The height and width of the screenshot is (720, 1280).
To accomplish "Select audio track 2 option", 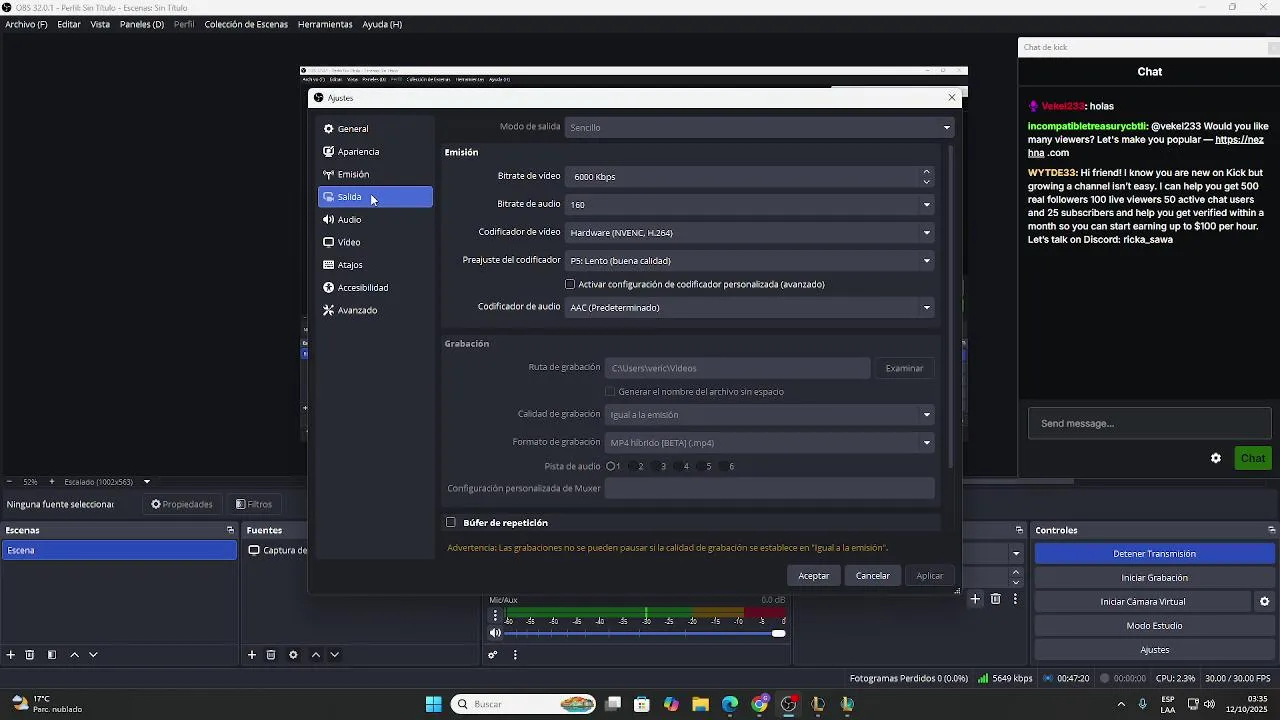I will pyautogui.click(x=637, y=466).
